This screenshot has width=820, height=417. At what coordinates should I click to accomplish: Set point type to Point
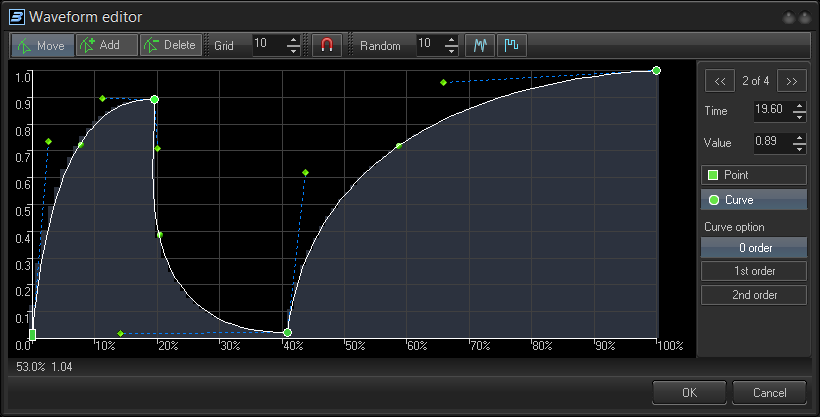pos(754,175)
